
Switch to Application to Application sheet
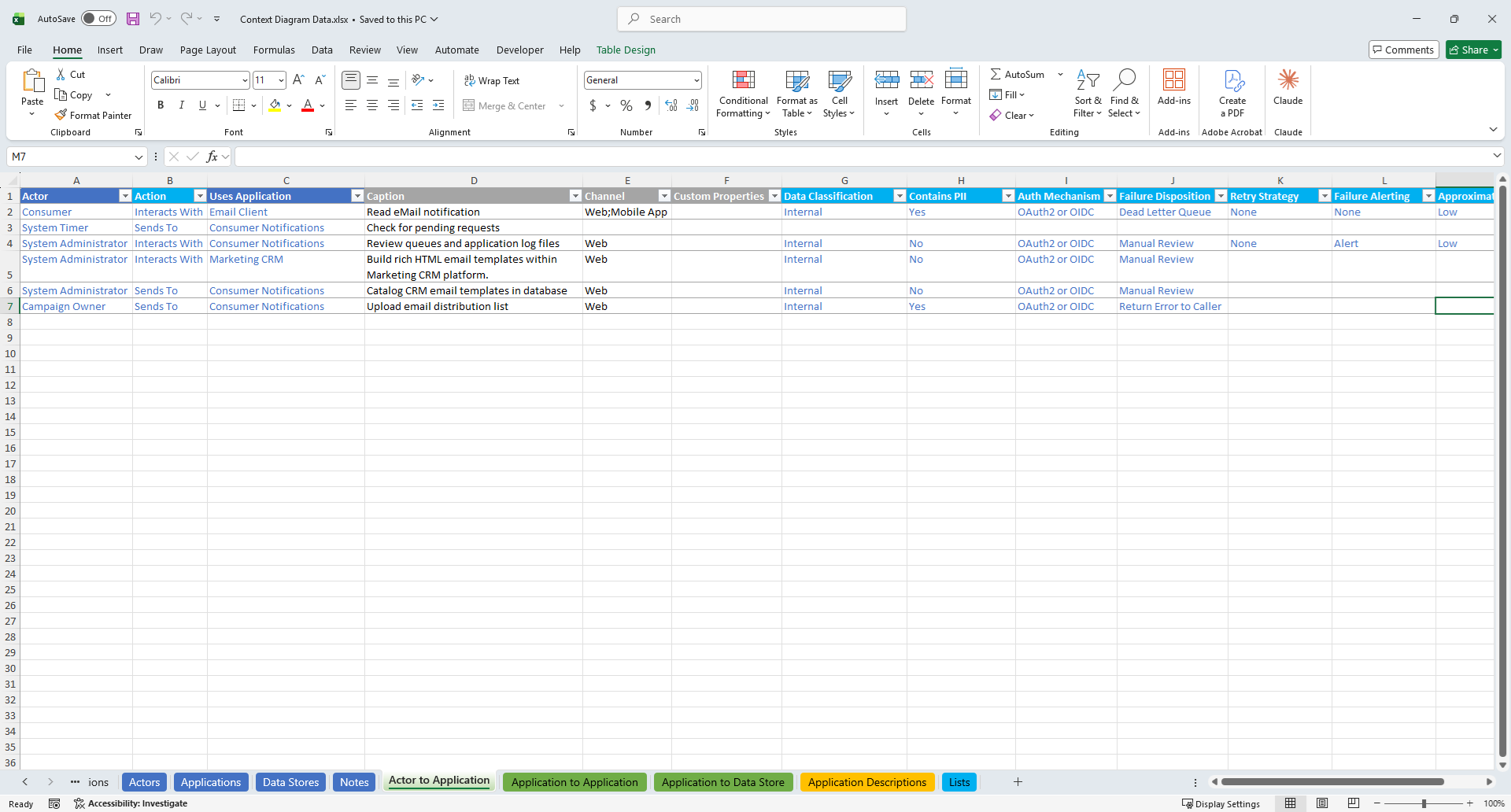(x=574, y=782)
